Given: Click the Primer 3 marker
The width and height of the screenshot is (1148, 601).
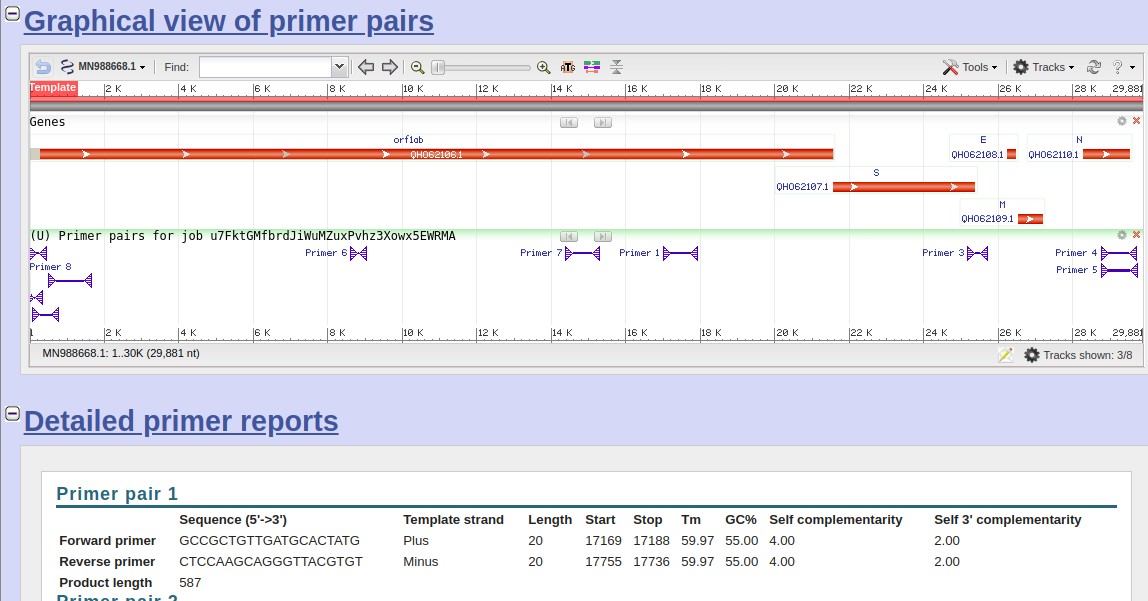Looking at the screenshot, I should (977, 253).
